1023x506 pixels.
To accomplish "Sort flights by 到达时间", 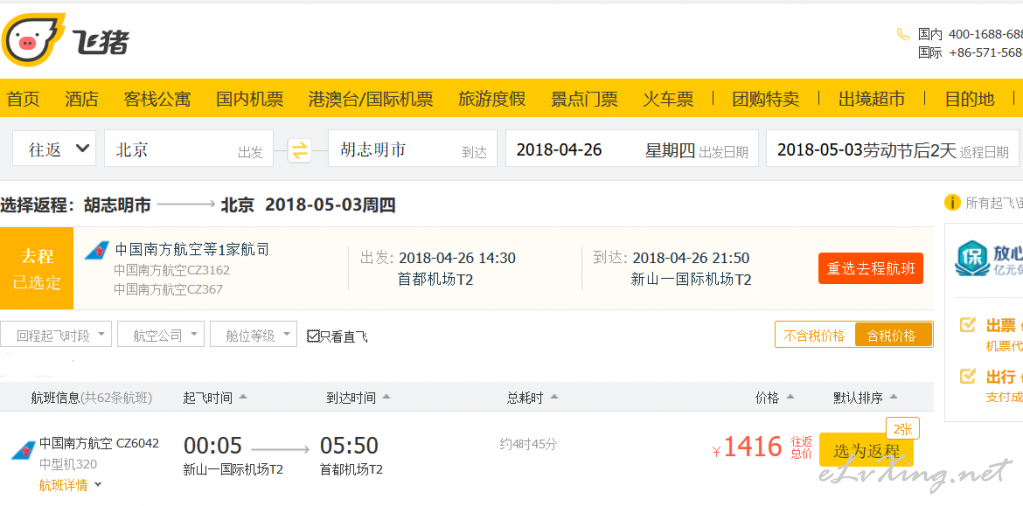I will click(x=358, y=397).
